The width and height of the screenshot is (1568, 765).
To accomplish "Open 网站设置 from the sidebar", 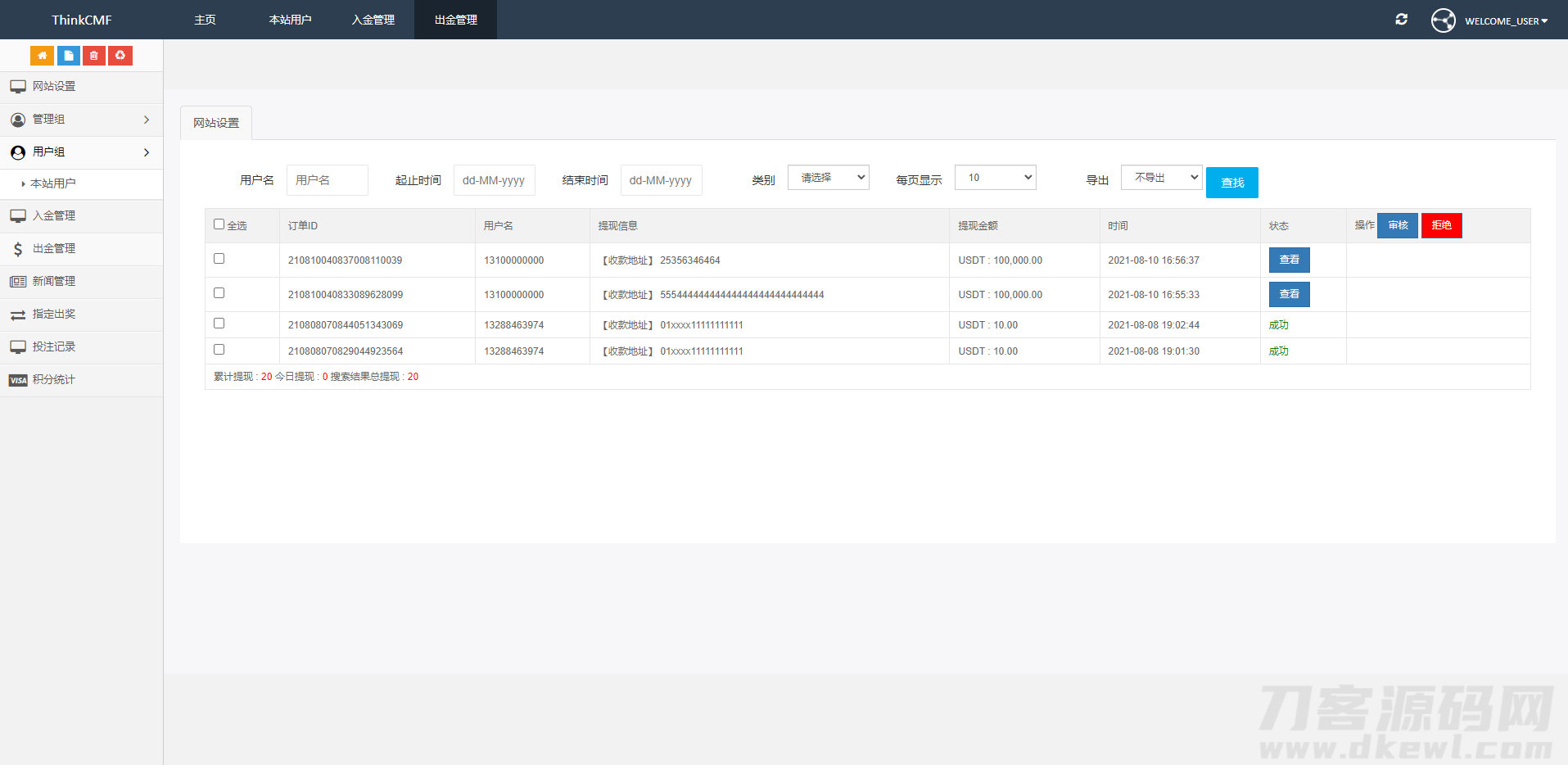I will coord(53,86).
